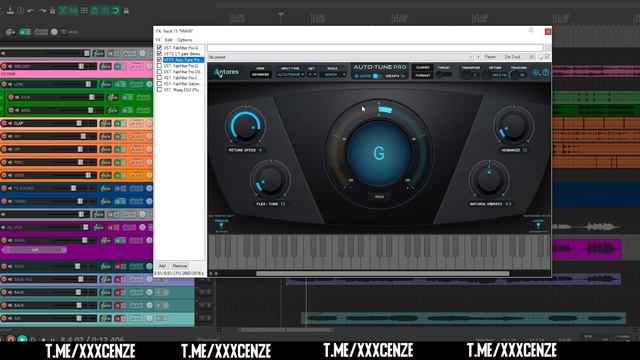Open the Input Type dropdown

pos(290,75)
